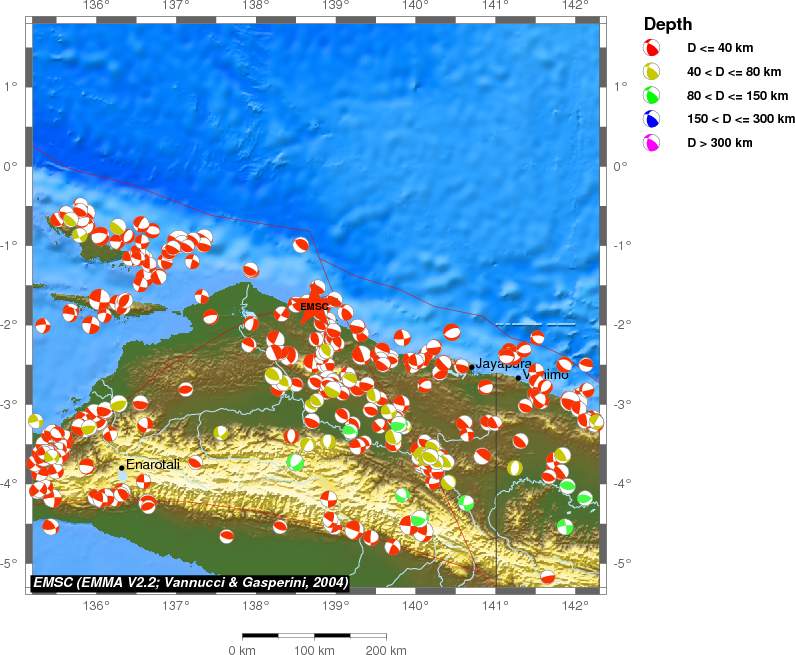
Task: Click the red EMSC star epicenter marker
Action: coord(314,306)
